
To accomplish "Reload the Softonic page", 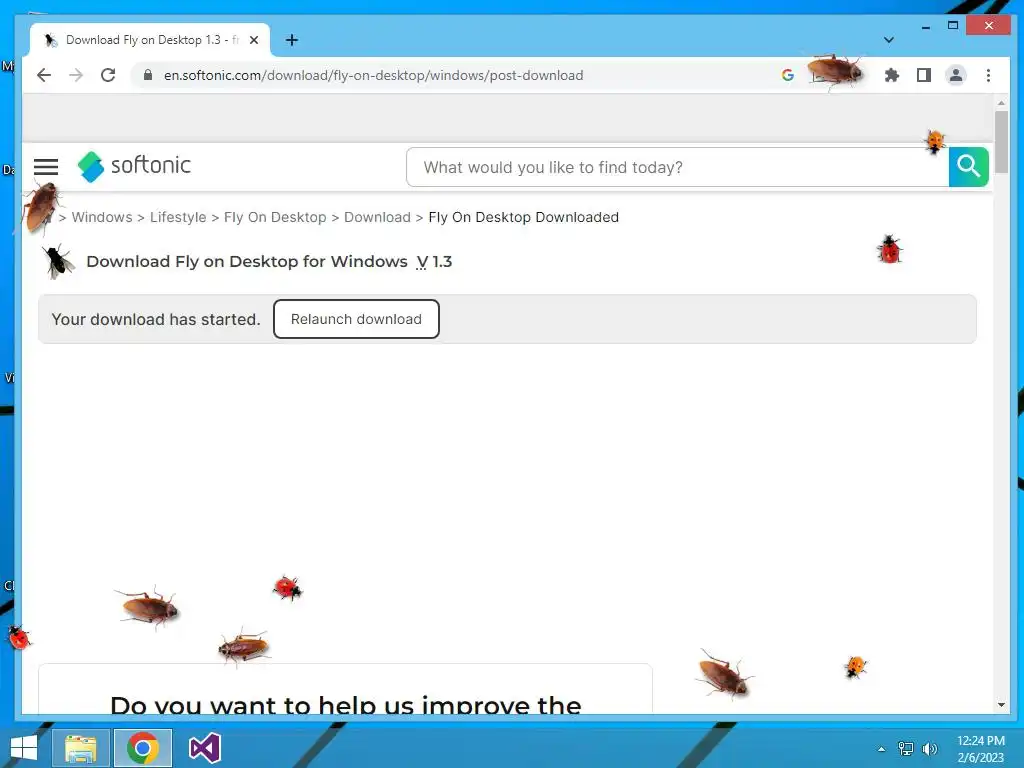I will (108, 75).
